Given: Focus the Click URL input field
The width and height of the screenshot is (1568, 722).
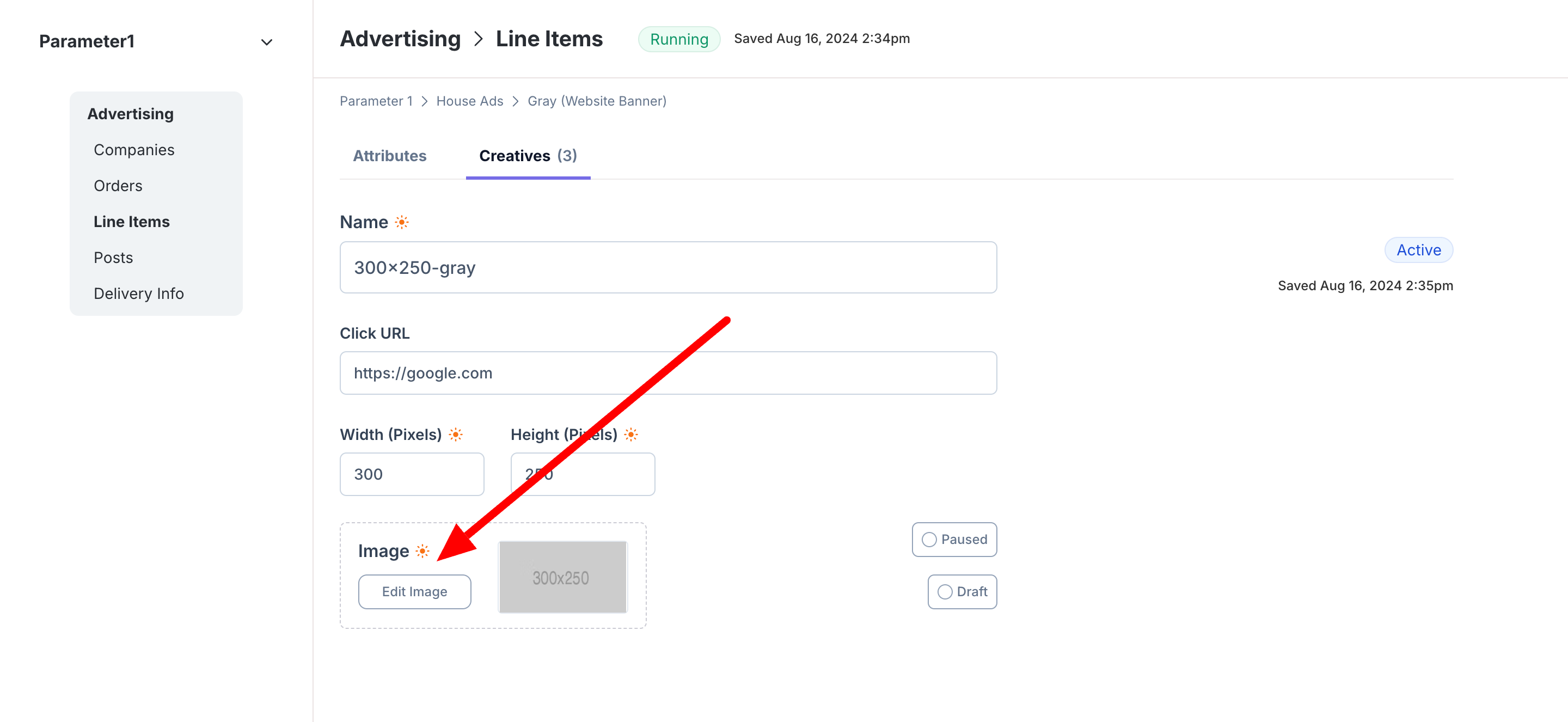Looking at the screenshot, I should coord(667,373).
